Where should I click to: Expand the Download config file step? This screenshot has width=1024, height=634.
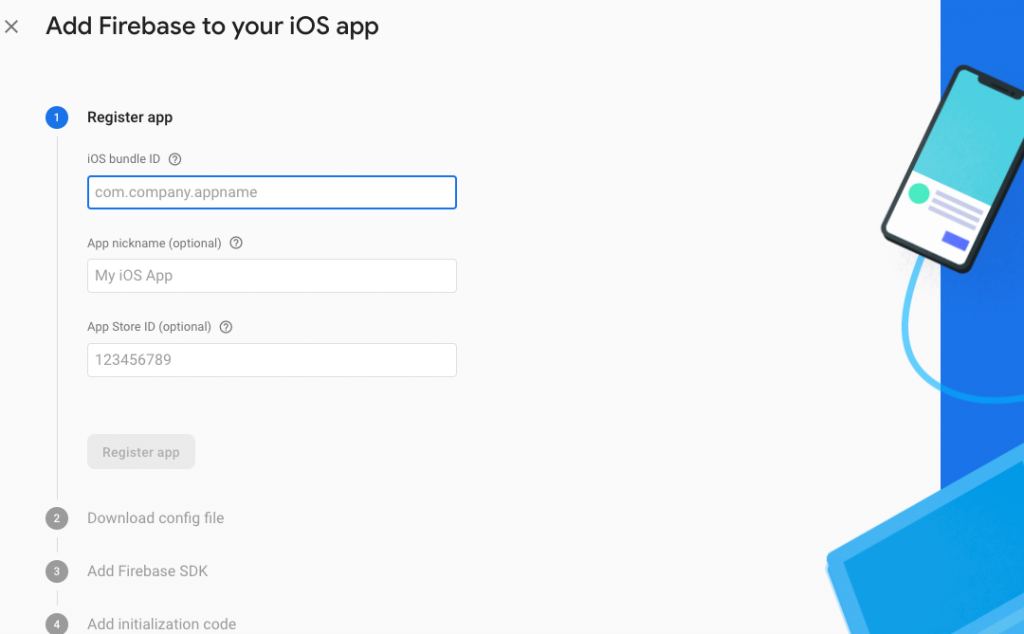tap(155, 518)
